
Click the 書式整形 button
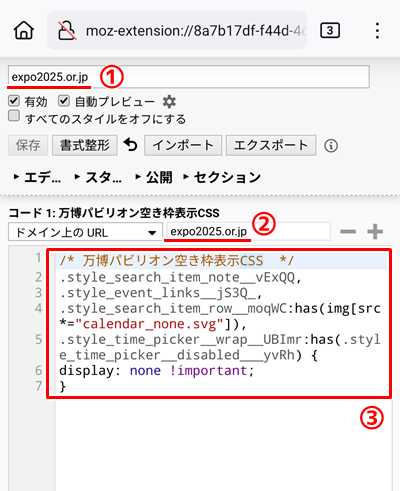[85, 145]
